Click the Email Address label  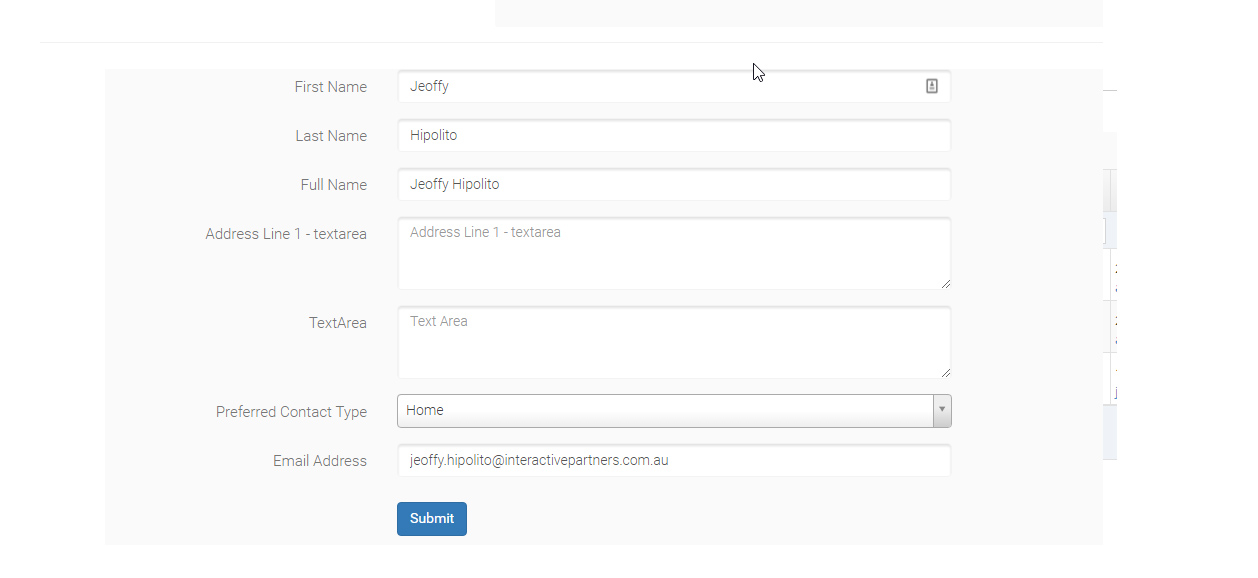[319, 461]
